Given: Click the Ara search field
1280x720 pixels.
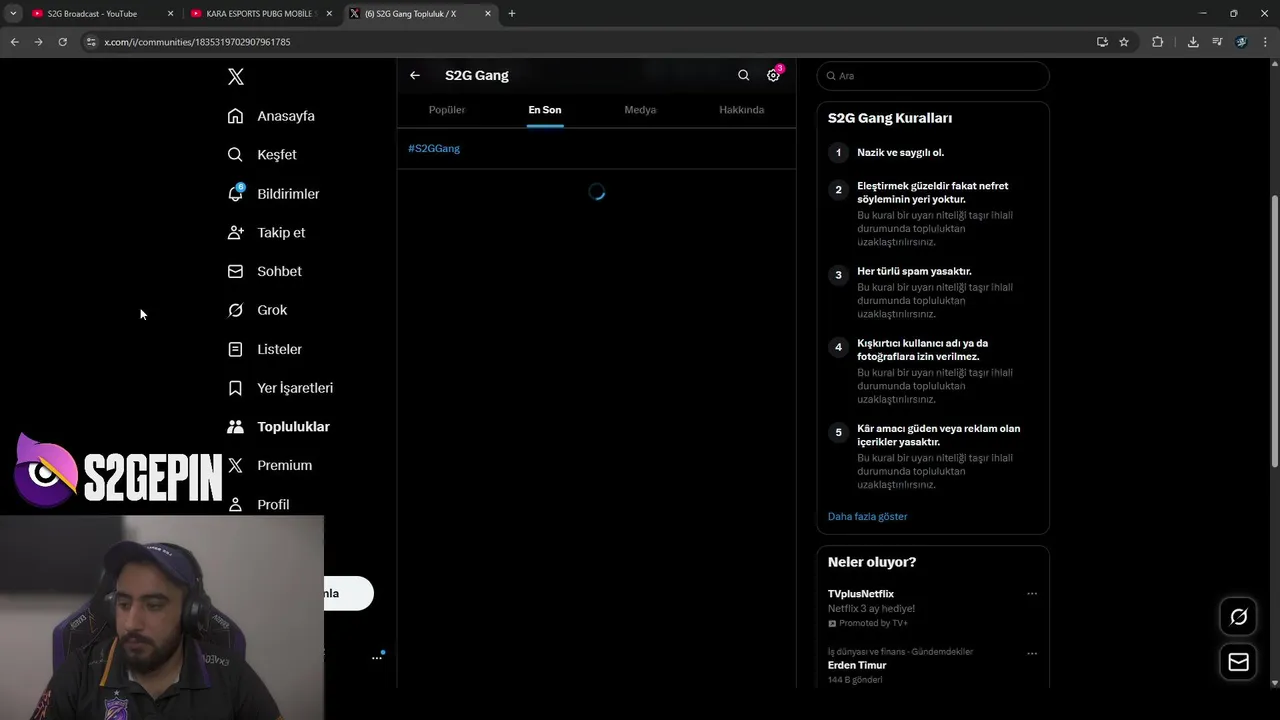Looking at the screenshot, I should [x=933, y=76].
